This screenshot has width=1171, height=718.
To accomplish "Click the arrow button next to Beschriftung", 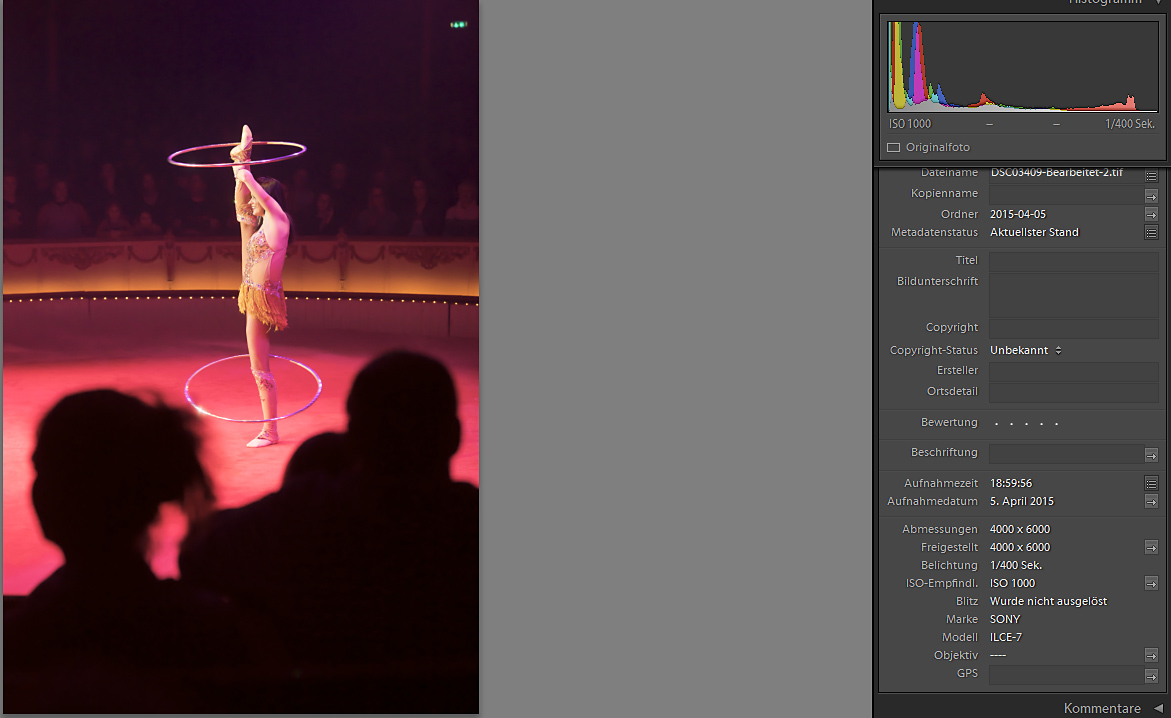I will 1151,455.
